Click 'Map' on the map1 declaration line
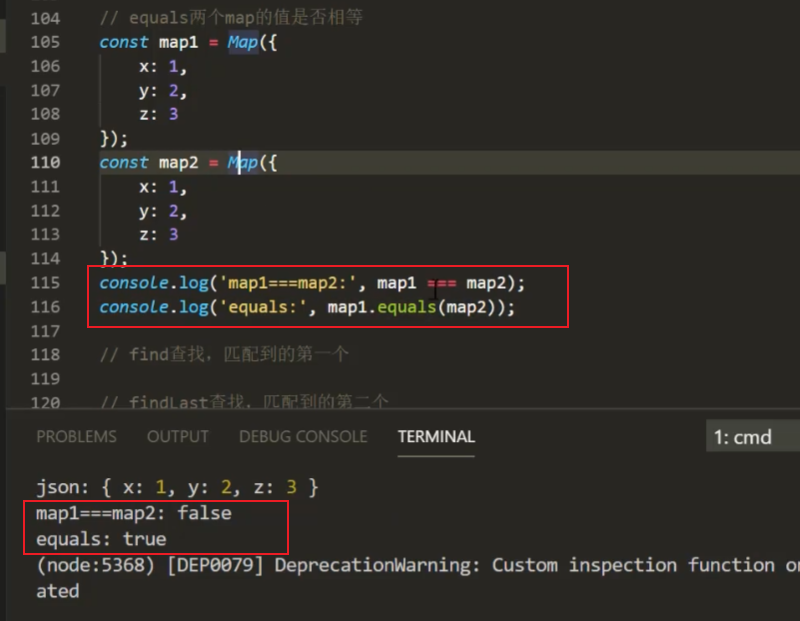The height and width of the screenshot is (621, 800). [243, 42]
